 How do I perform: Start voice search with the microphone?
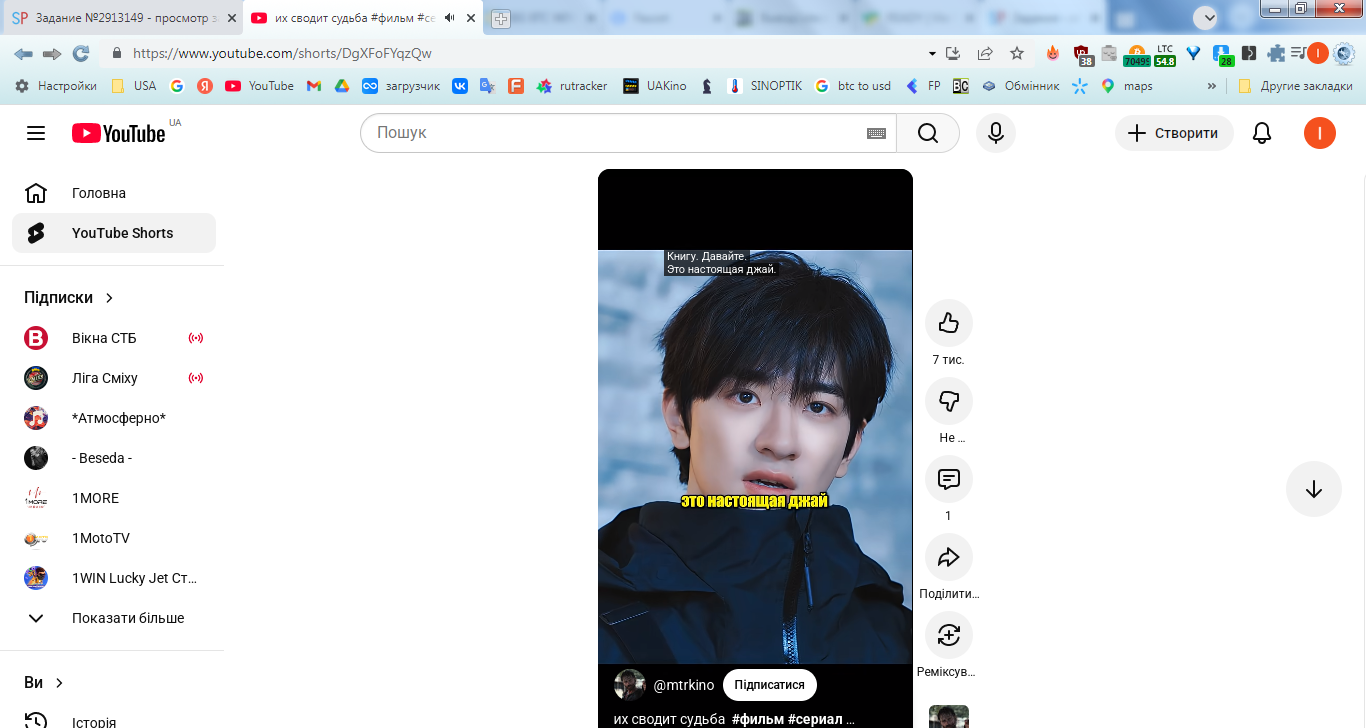(x=996, y=133)
